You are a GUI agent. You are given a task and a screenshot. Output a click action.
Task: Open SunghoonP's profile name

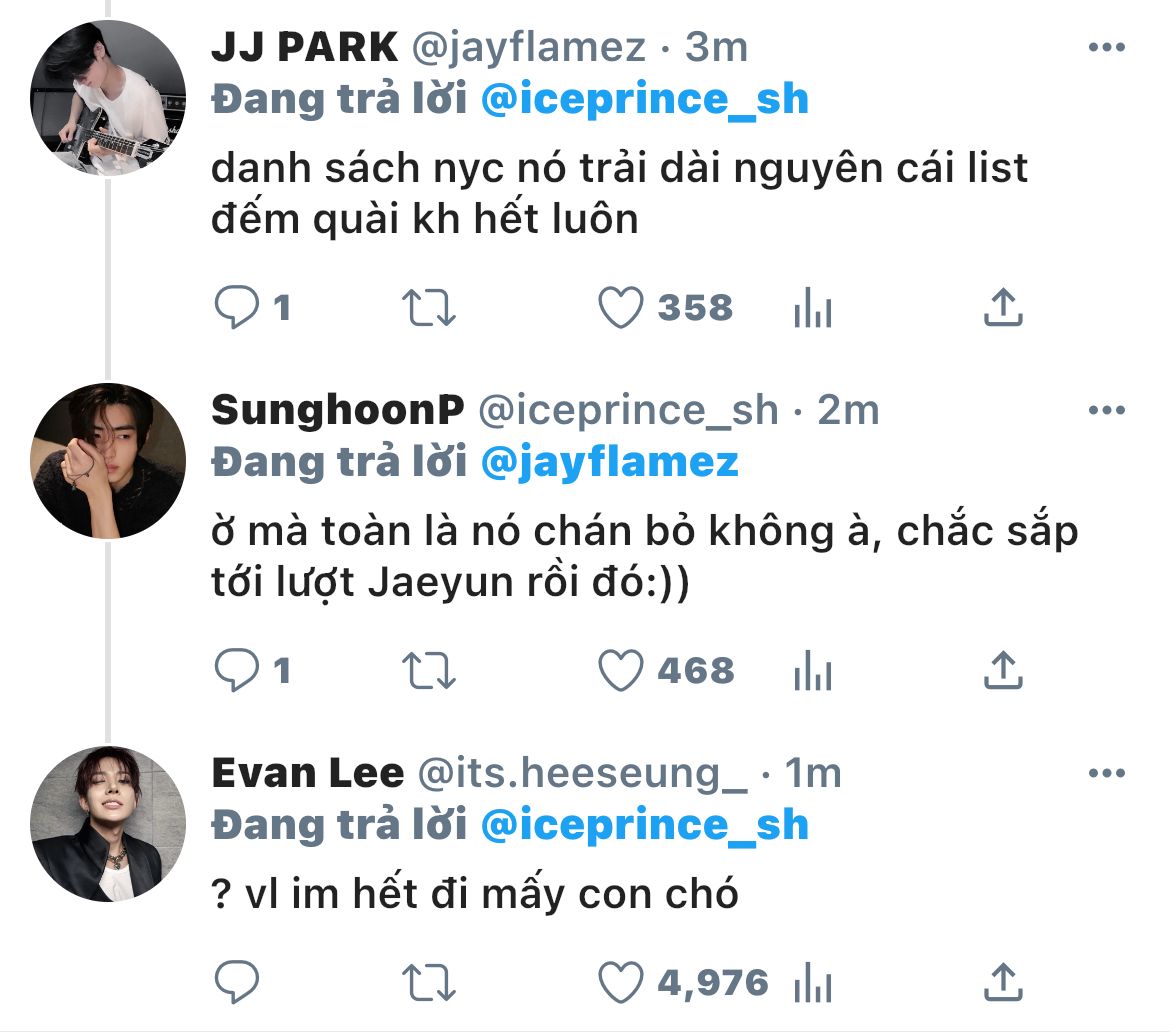(338, 410)
